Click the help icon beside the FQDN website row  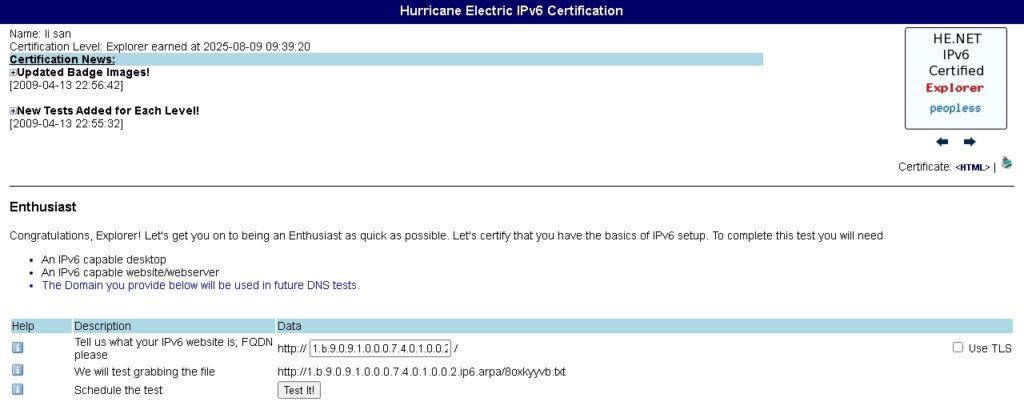[17, 348]
